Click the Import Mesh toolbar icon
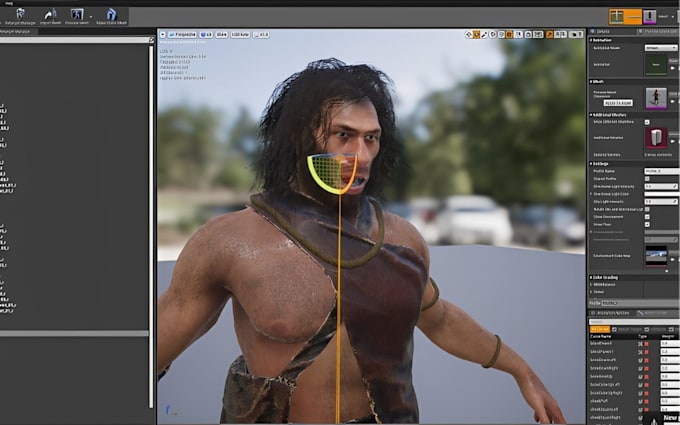 pos(50,16)
